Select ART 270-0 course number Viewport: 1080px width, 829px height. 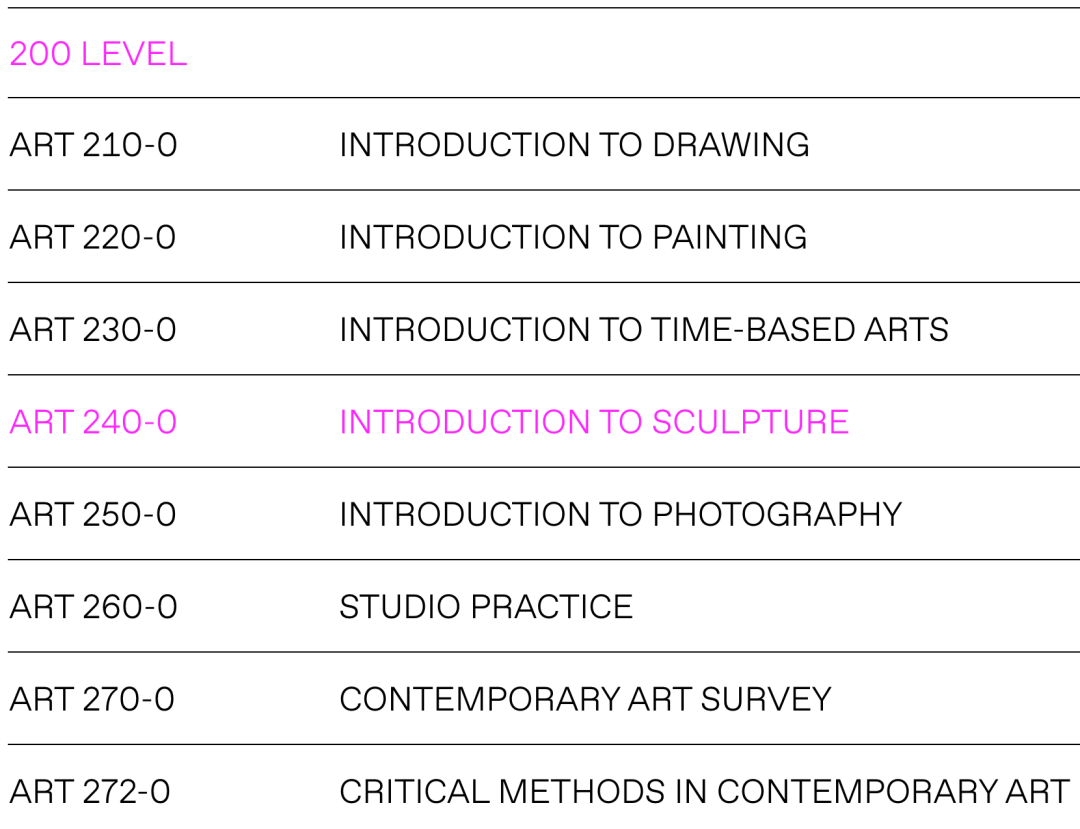[x=92, y=699]
